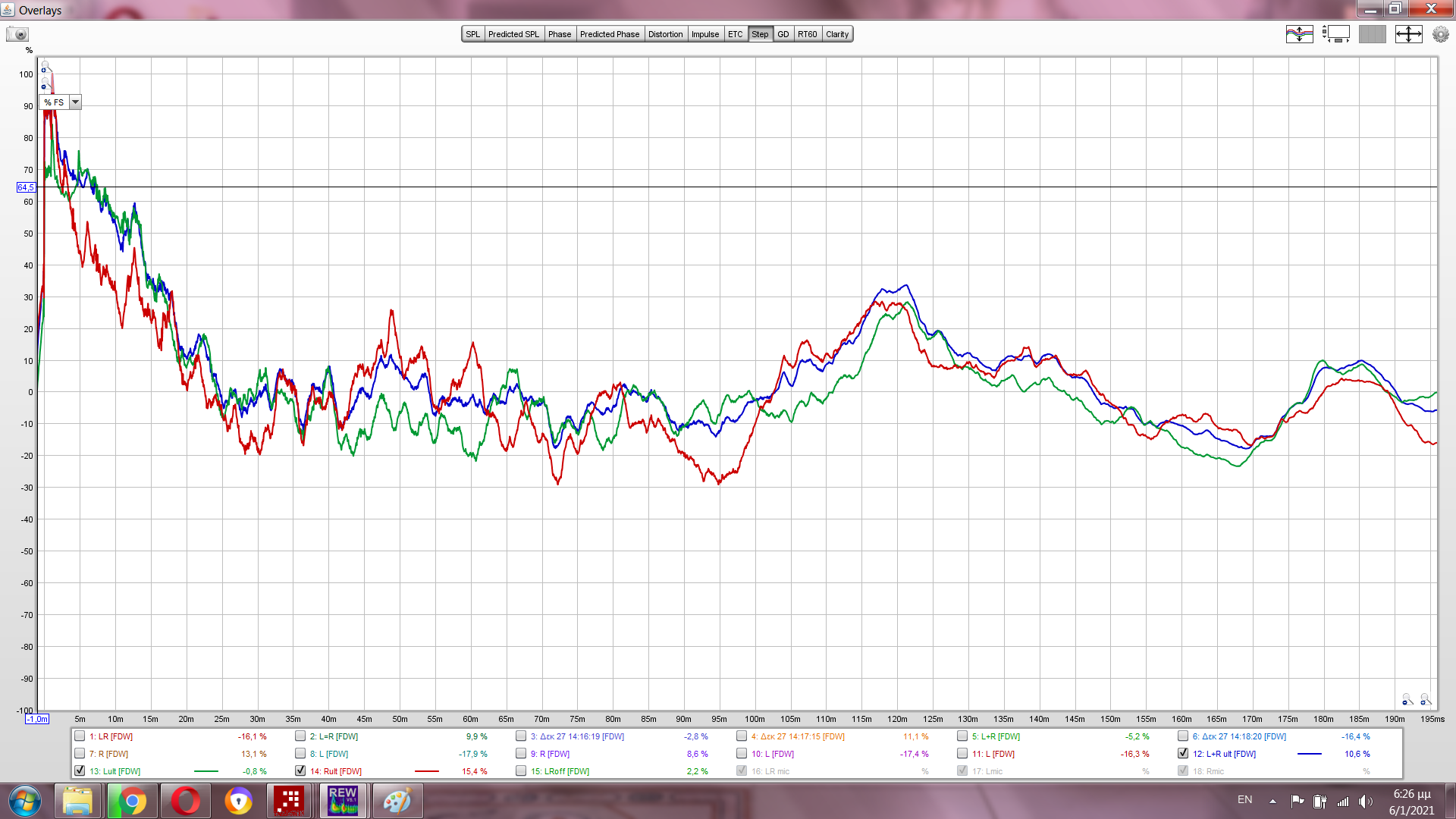Switch to the Impulse tab
The image size is (1456, 819).
click(x=705, y=34)
